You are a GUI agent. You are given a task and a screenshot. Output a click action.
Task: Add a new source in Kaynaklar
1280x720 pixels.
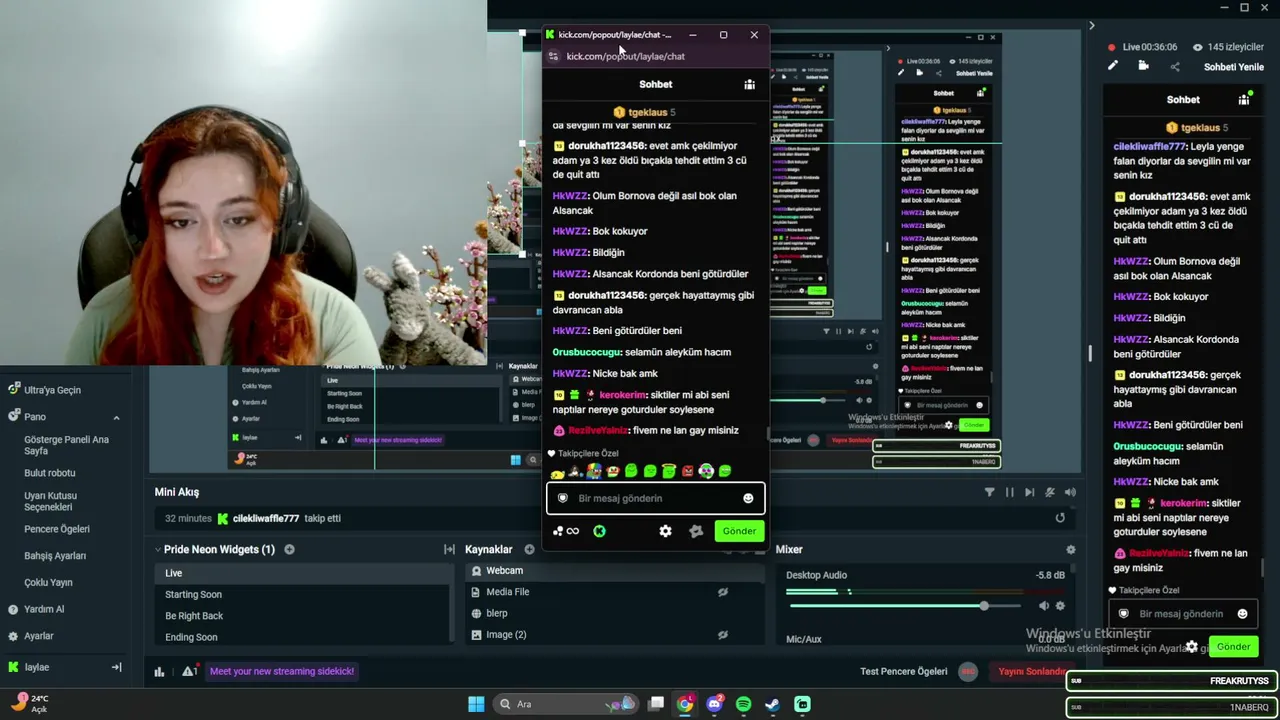click(531, 549)
